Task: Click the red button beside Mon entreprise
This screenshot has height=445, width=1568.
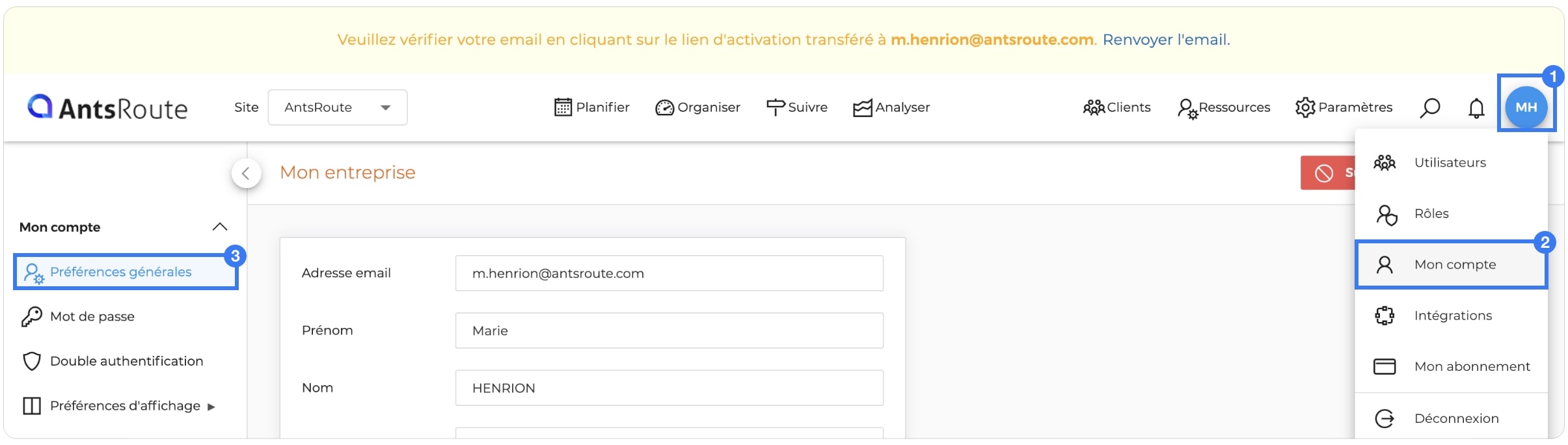Action: (x=1327, y=173)
